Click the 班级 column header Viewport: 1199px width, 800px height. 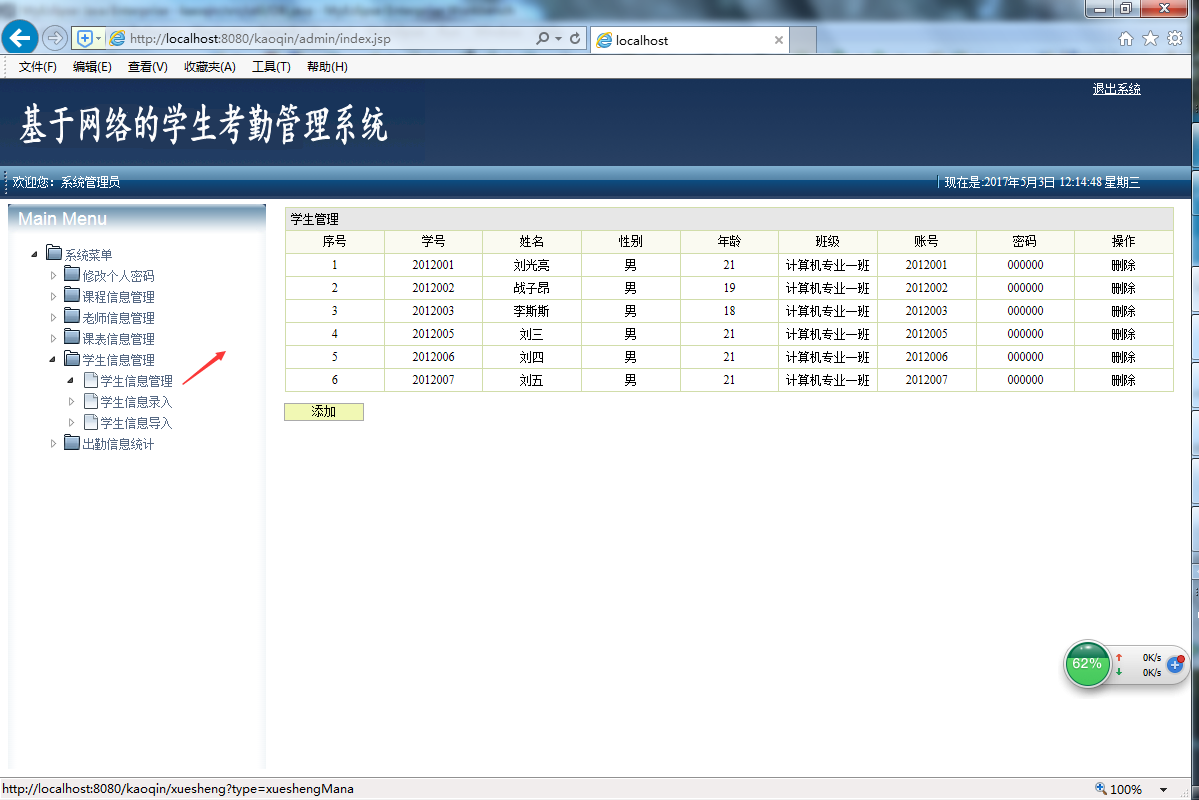point(827,242)
